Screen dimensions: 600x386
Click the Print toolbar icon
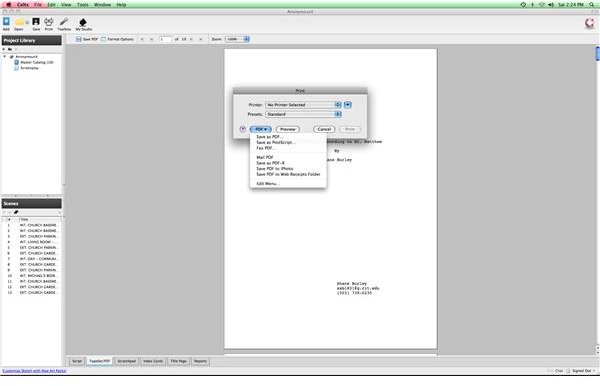point(49,22)
